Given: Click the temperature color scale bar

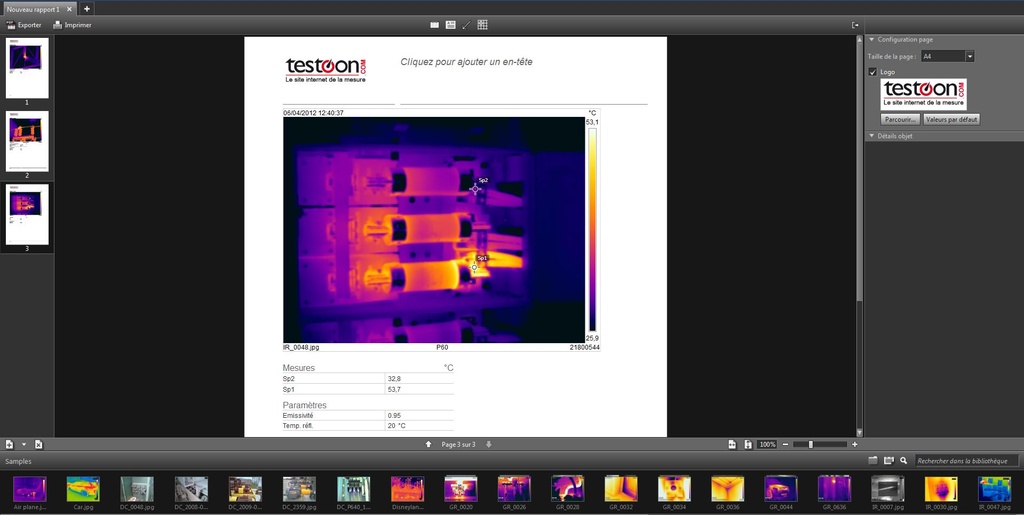Looking at the screenshot, I should (592, 230).
